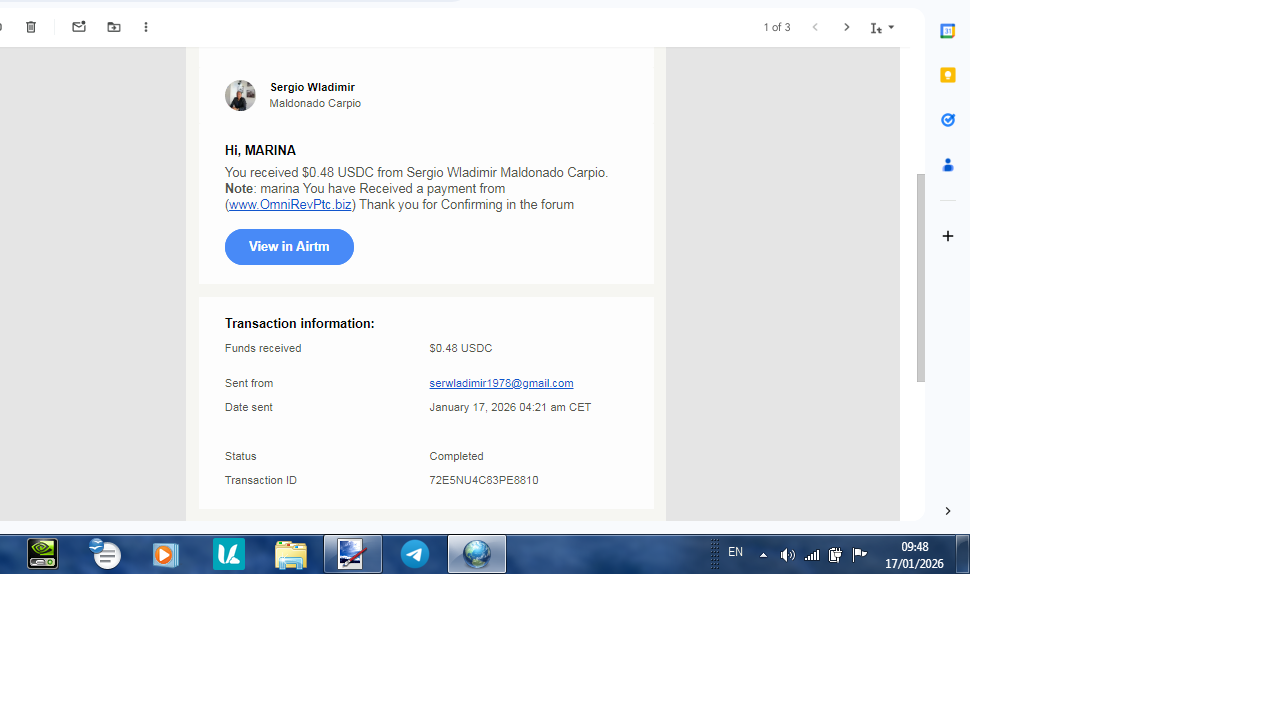Show hidden tray icons arrow

coord(763,555)
